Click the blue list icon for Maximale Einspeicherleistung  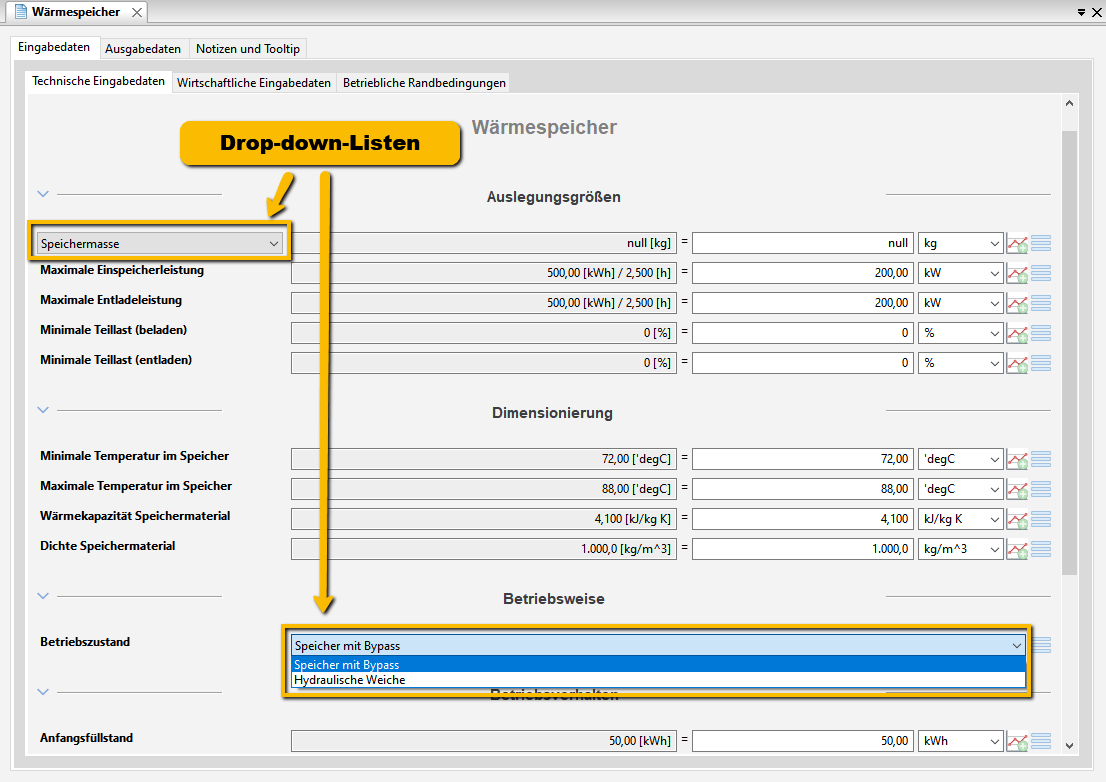(x=1041, y=273)
